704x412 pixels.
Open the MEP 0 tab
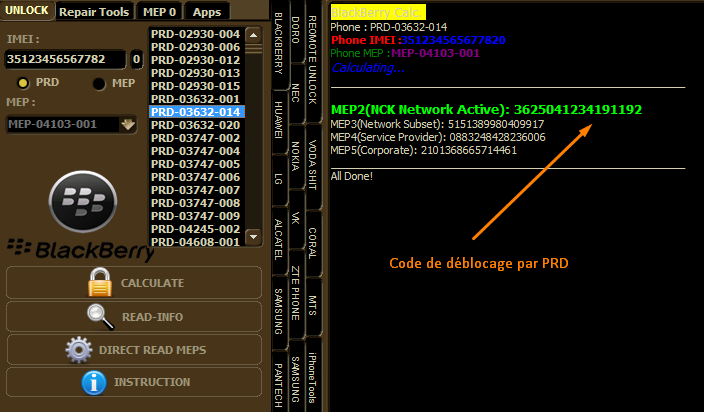(x=159, y=12)
